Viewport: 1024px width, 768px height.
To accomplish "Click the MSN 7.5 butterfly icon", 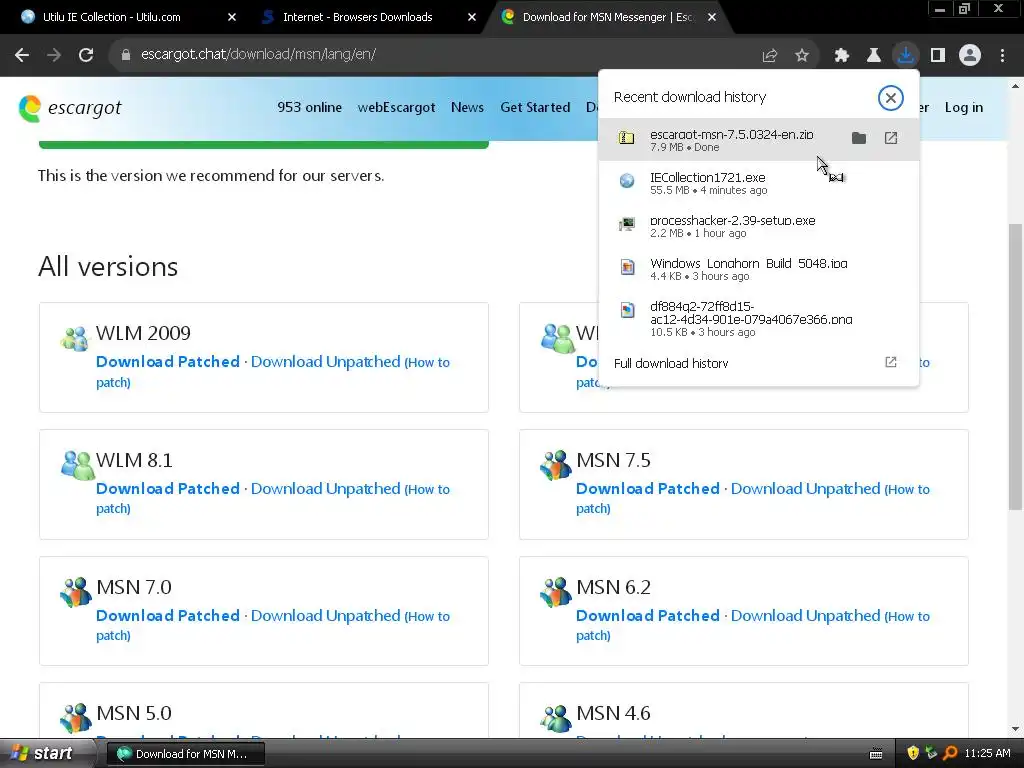I will point(556,465).
